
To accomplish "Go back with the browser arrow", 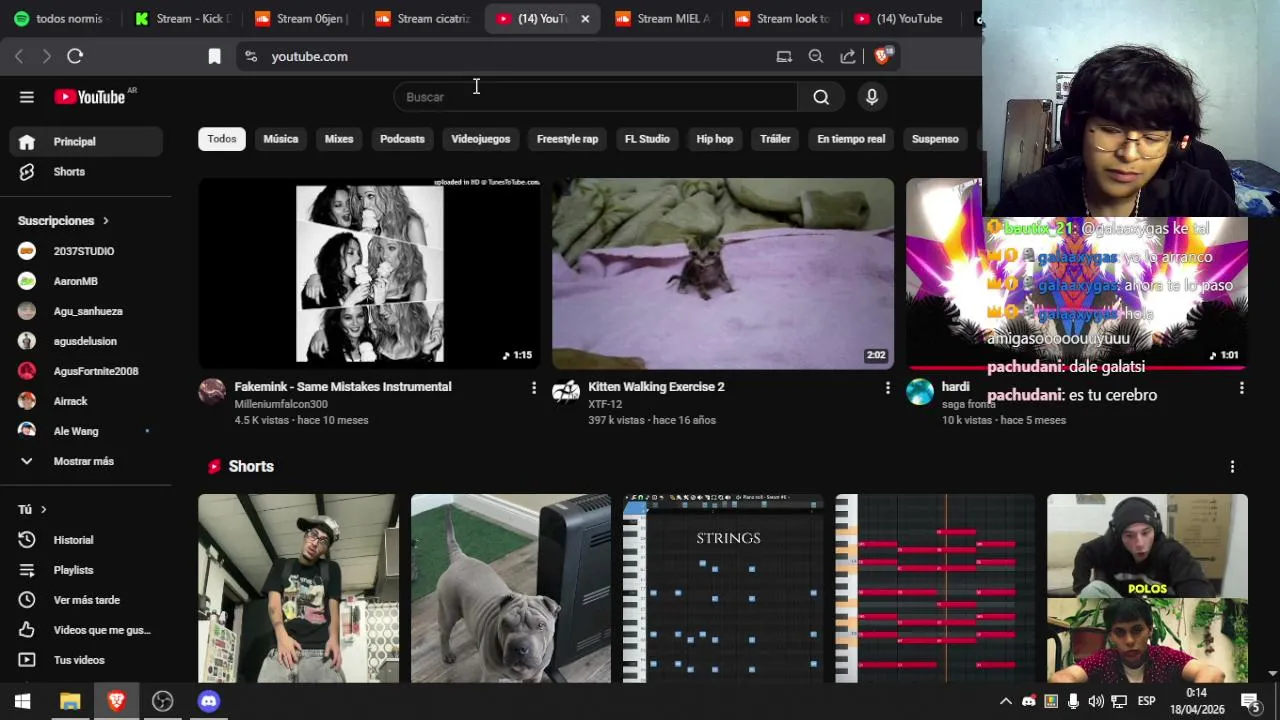I will click(x=19, y=57).
